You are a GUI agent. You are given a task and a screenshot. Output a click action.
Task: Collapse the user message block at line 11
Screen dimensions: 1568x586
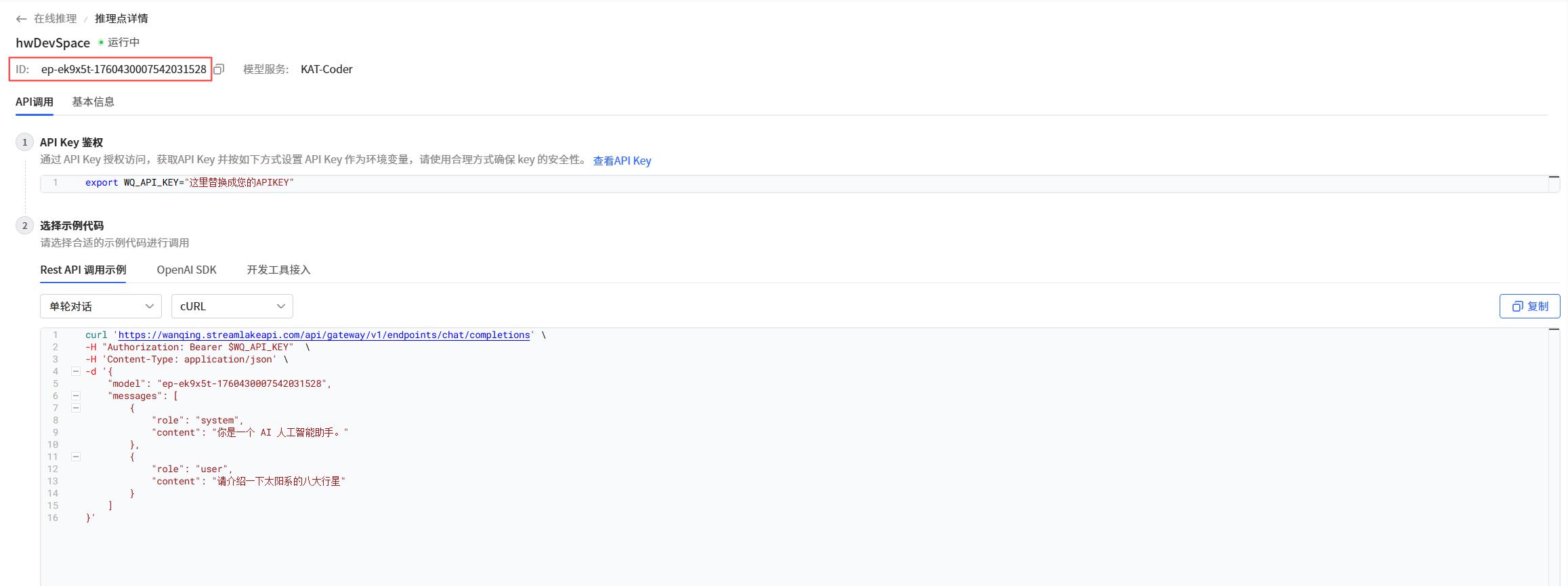click(x=76, y=457)
